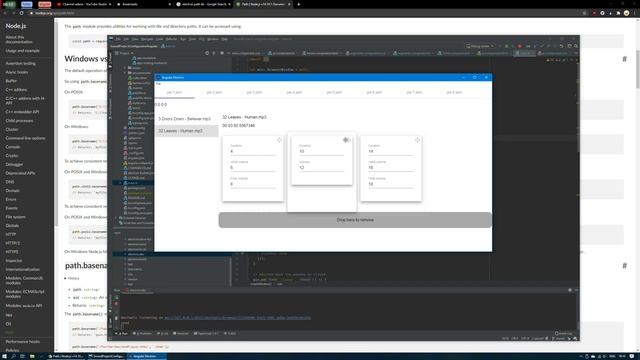
Task: Select 32 Leaves - Human.mp3 list item
Action: click(x=187, y=131)
